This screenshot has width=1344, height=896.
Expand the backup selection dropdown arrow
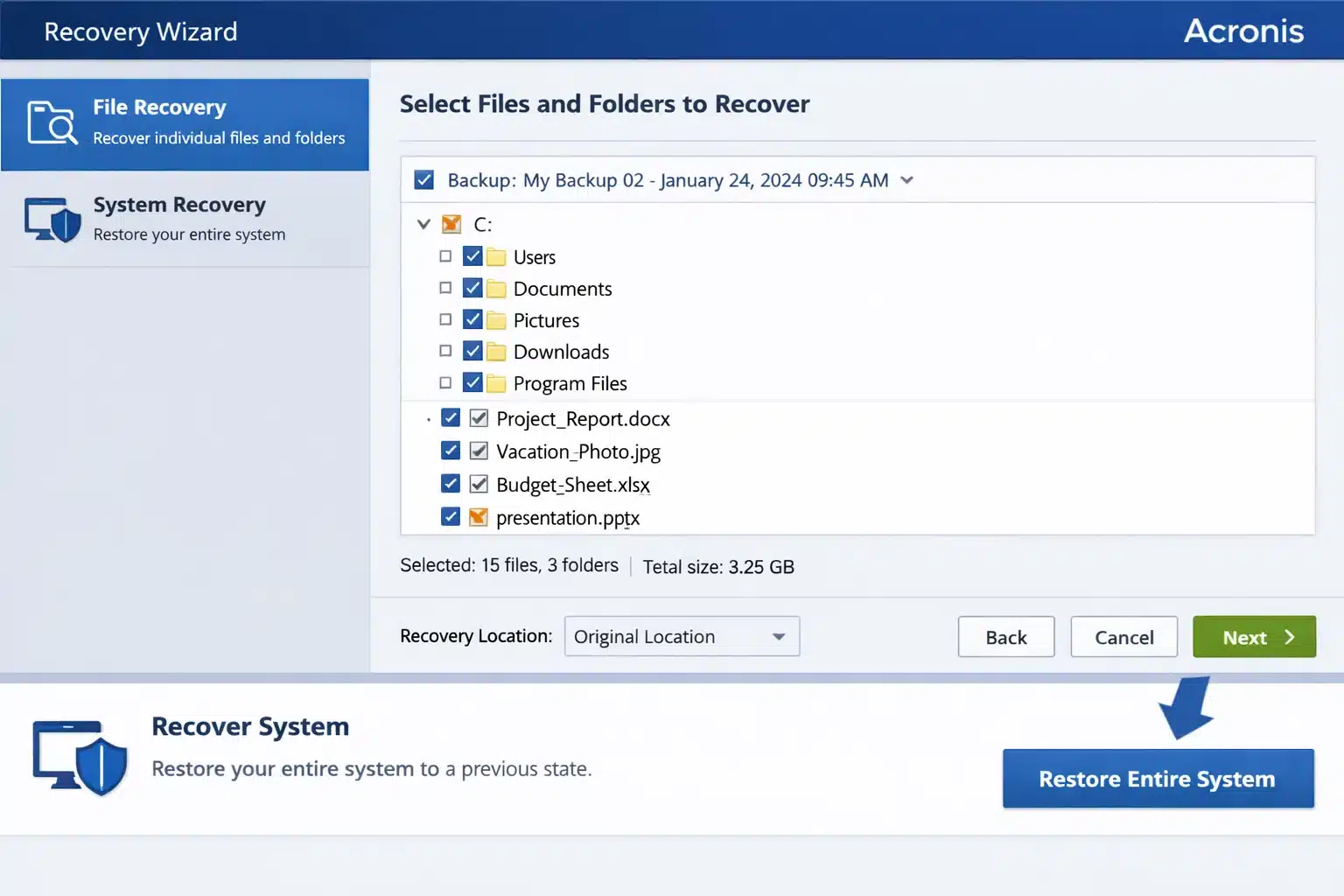(906, 179)
